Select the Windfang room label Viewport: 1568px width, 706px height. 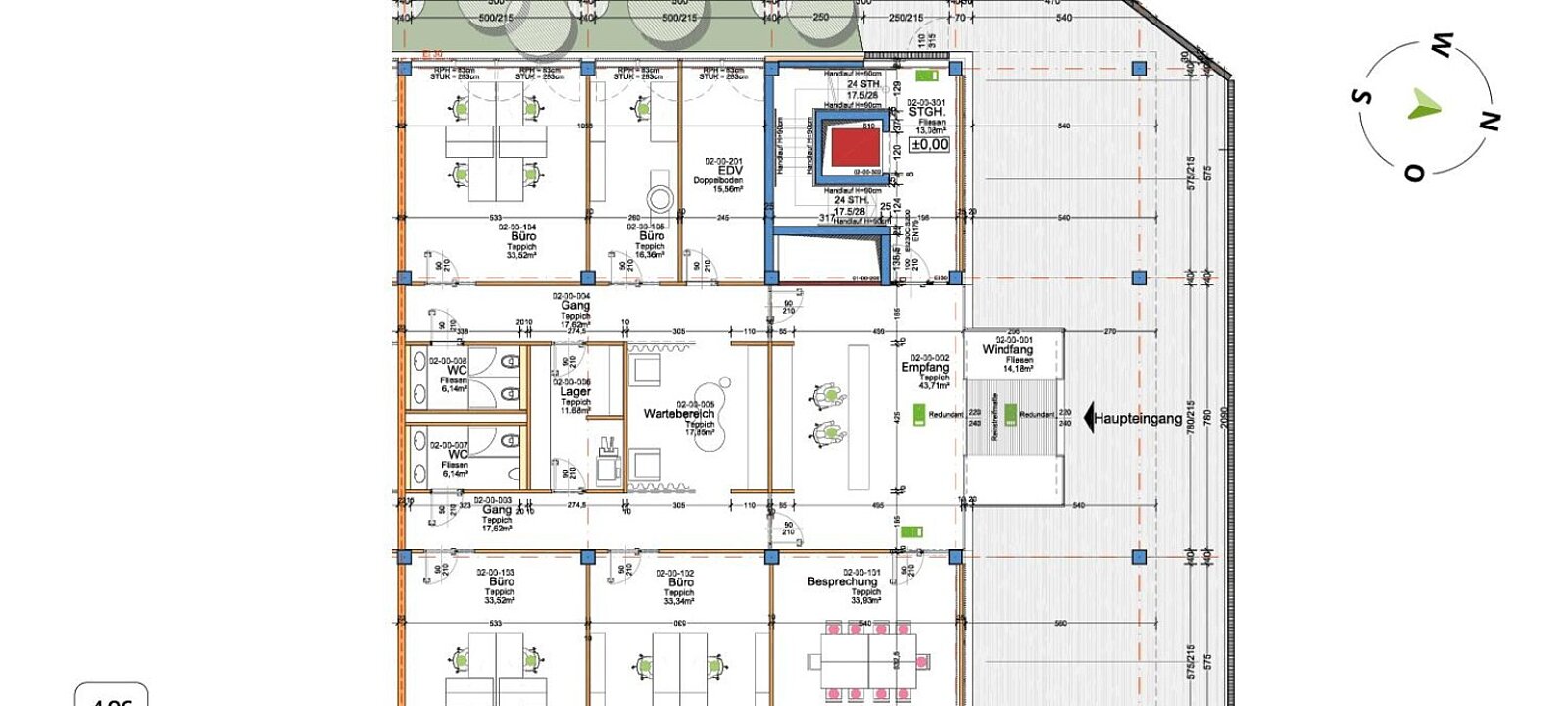click(1006, 350)
